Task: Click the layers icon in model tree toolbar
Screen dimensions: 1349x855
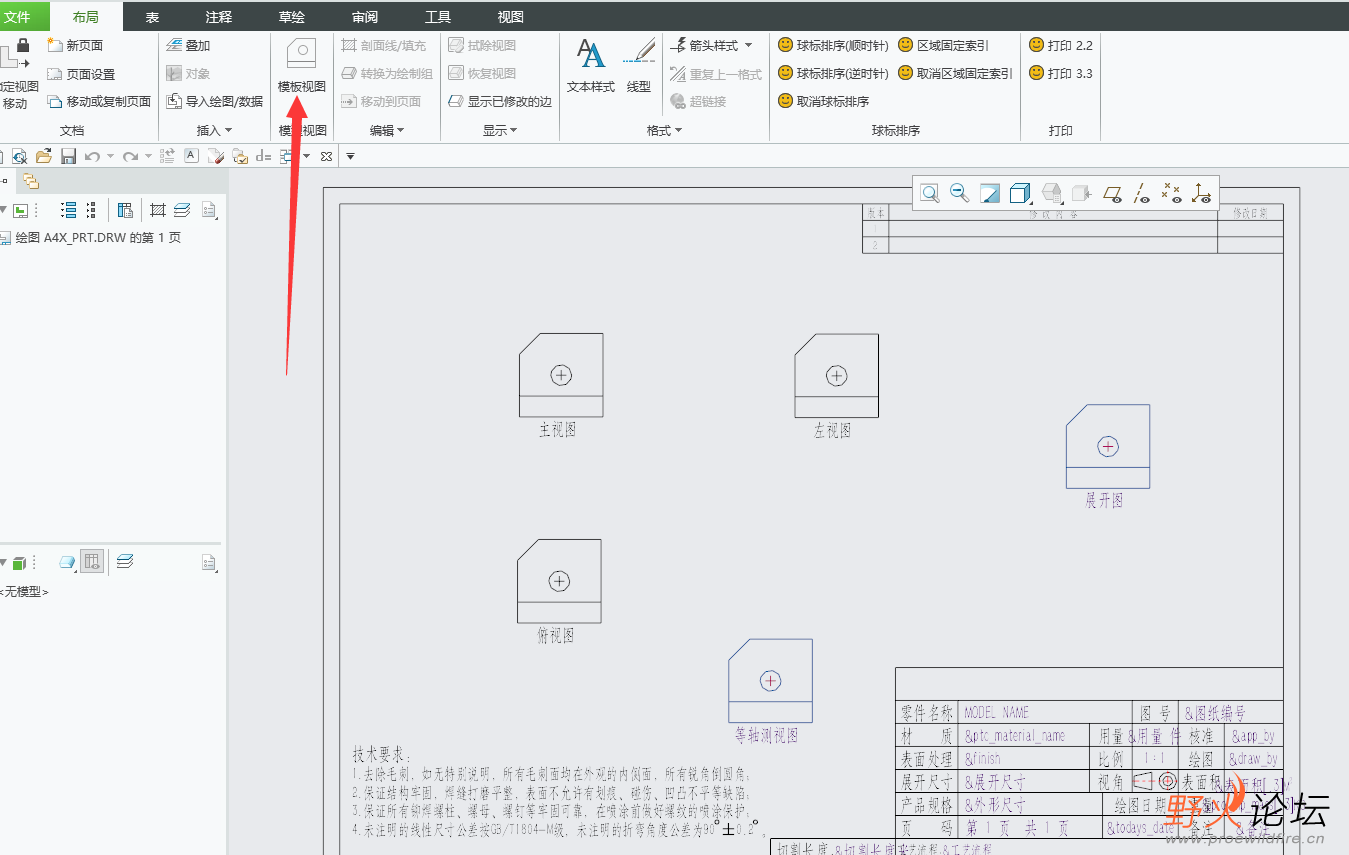Action: pos(125,562)
